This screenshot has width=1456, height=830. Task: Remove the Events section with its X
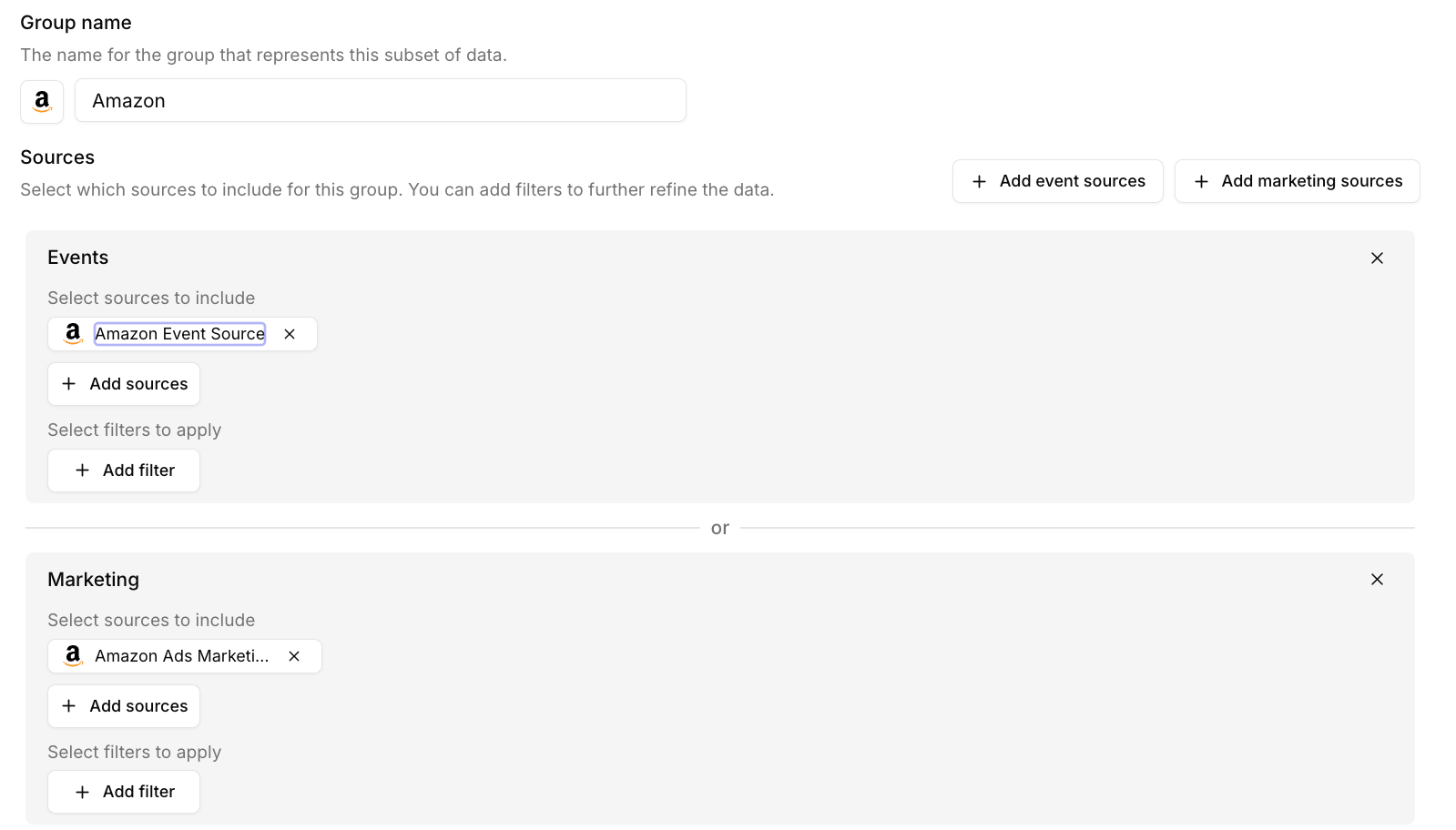click(1377, 258)
